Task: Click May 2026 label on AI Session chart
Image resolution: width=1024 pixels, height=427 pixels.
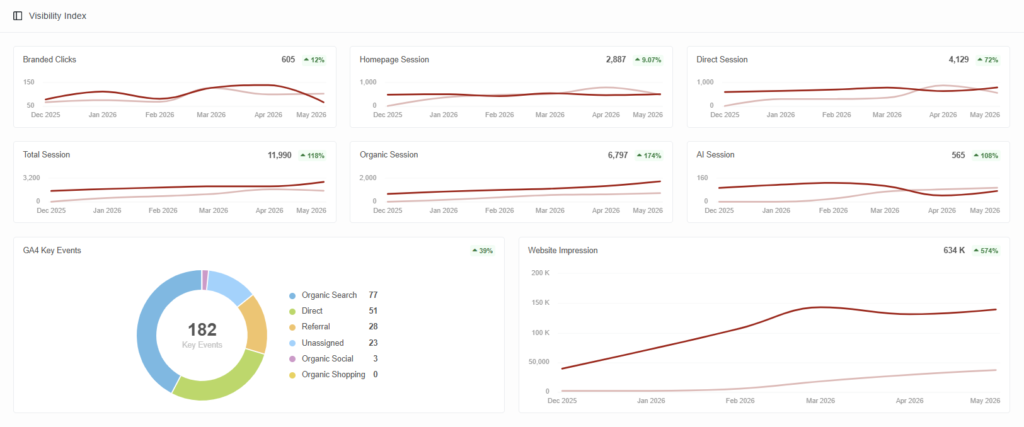Action: pos(985,210)
